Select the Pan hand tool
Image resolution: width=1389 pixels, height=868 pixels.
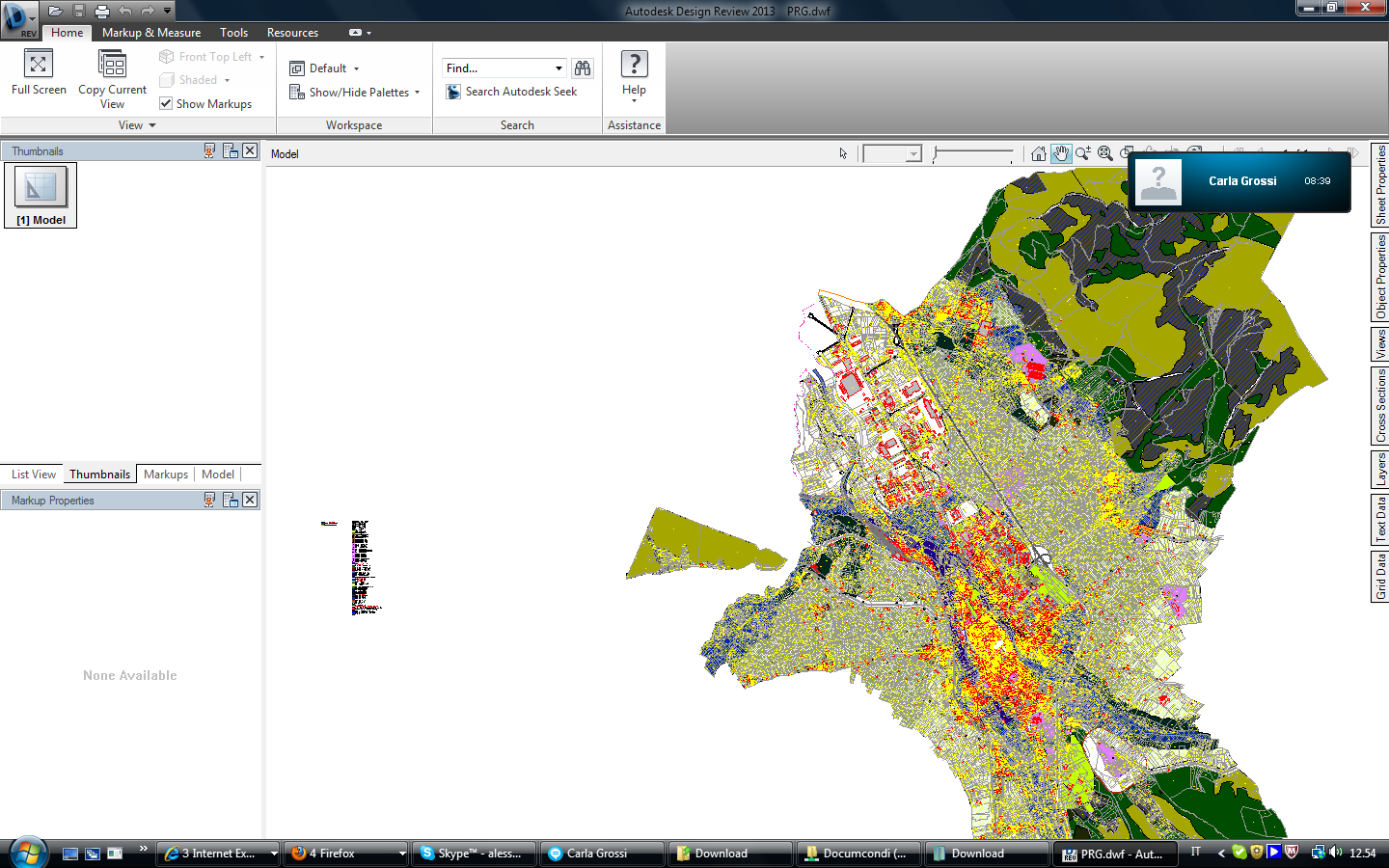click(x=1061, y=153)
